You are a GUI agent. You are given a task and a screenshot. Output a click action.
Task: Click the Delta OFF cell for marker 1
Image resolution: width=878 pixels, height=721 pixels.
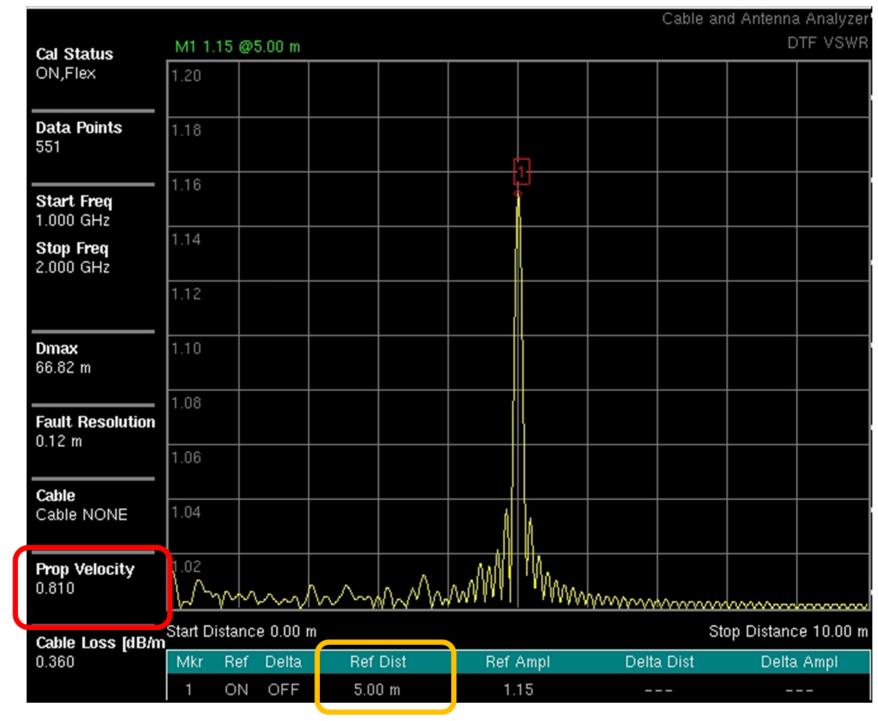click(x=283, y=690)
